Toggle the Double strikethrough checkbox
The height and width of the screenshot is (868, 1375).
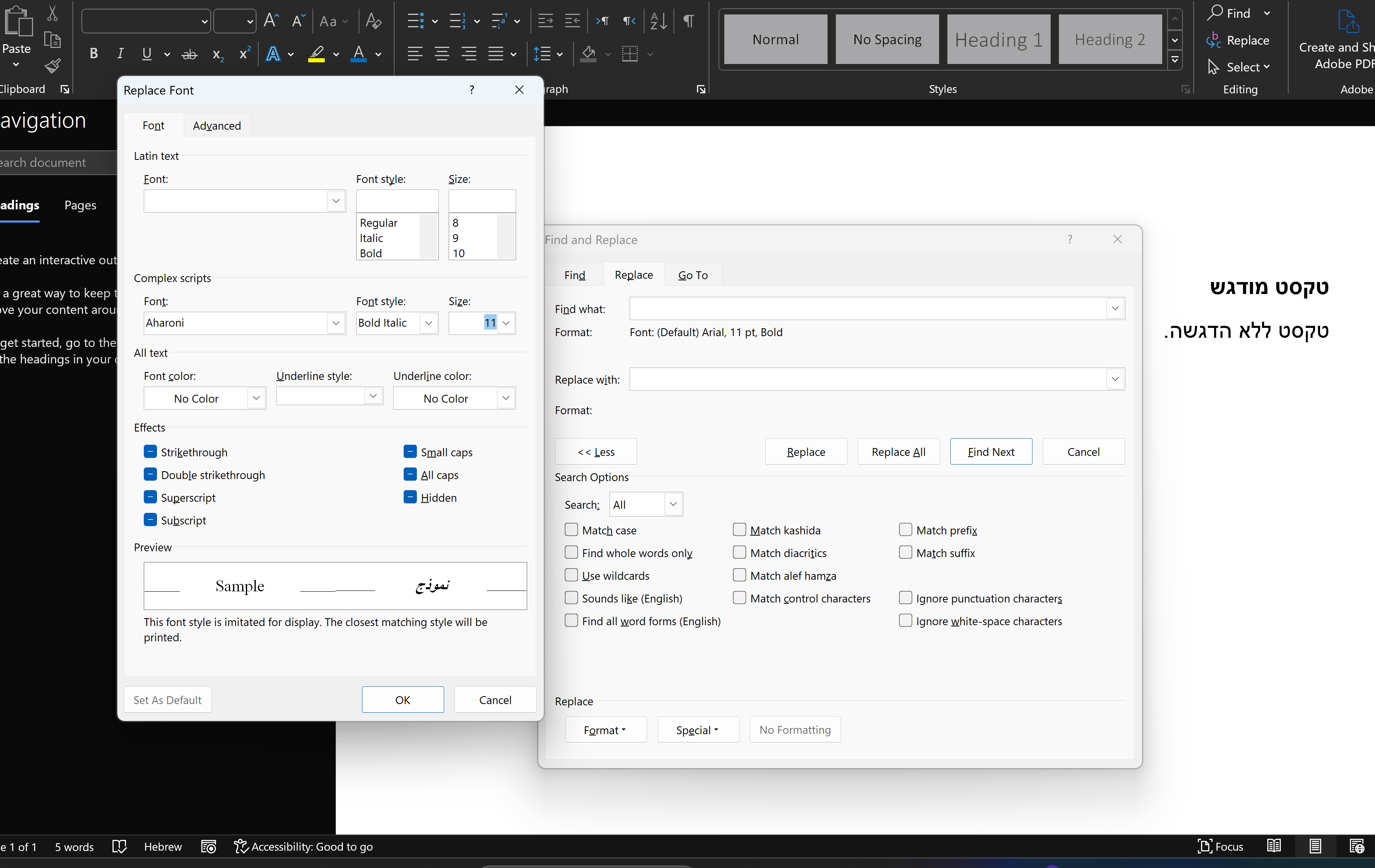coord(150,474)
